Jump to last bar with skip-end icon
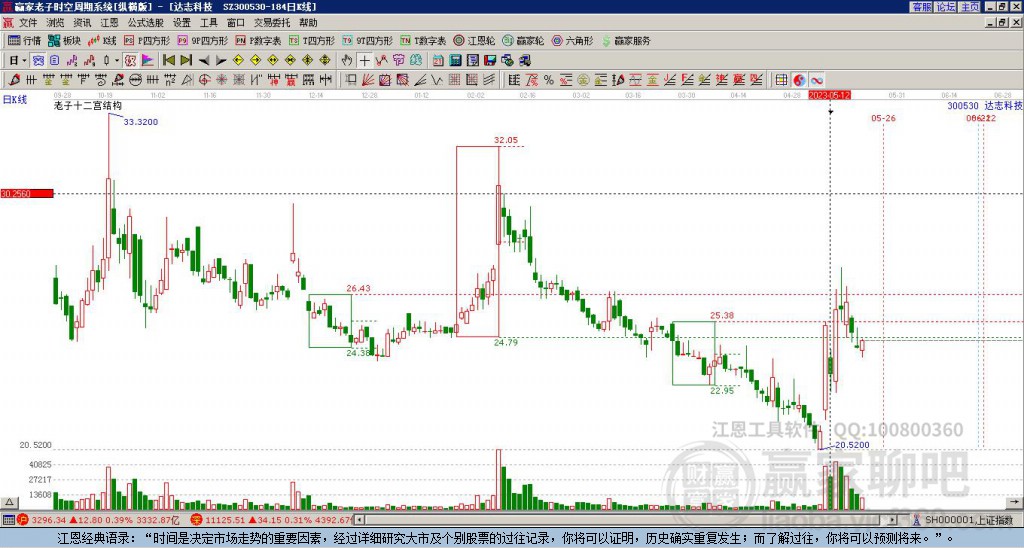The image size is (1024, 548). point(186,61)
